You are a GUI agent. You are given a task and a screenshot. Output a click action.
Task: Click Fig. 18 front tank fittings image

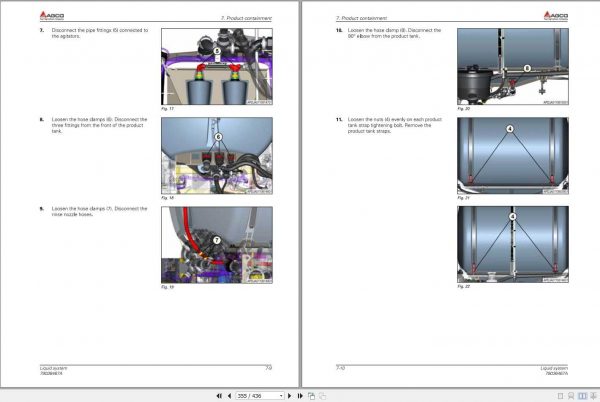(217, 156)
